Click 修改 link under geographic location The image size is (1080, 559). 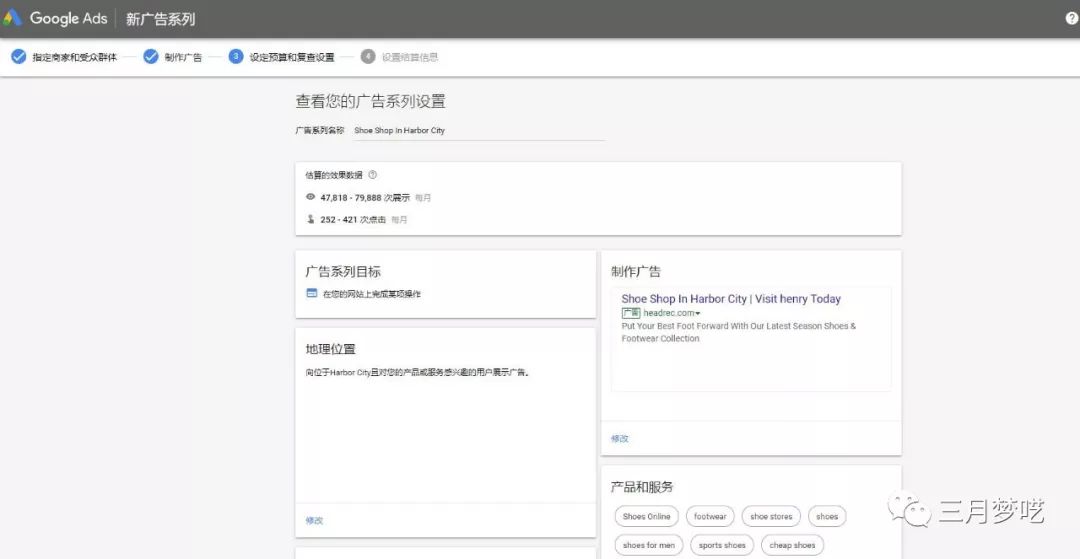point(314,520)
